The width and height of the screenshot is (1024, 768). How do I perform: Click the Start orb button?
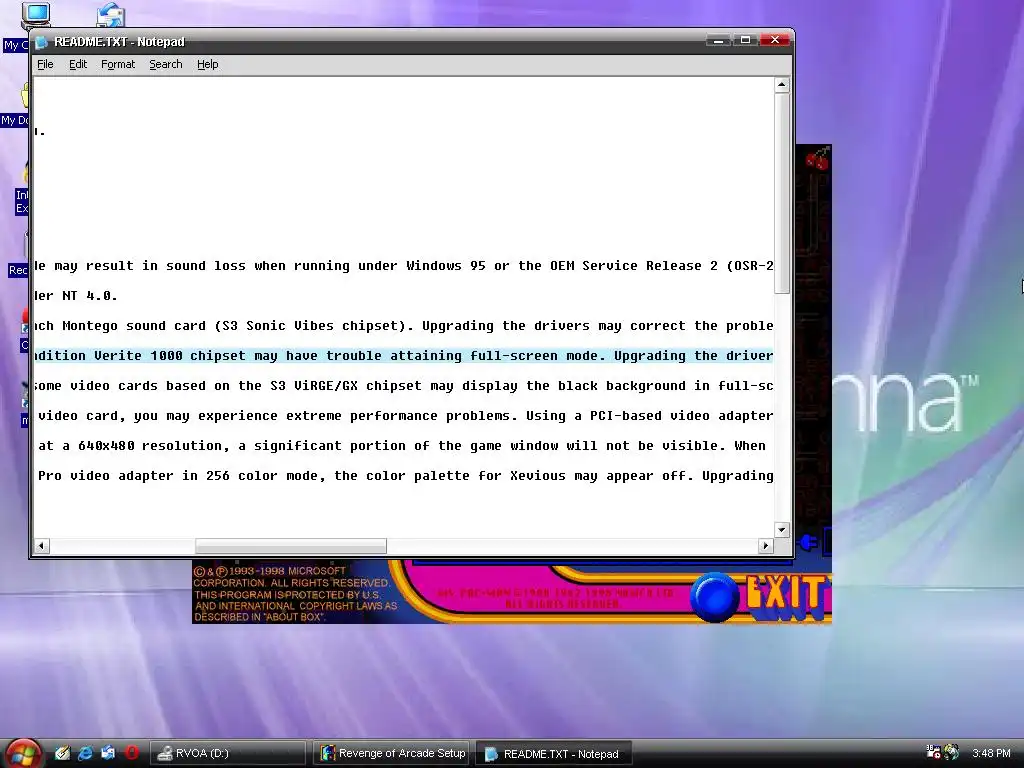[x=24, y=753]
